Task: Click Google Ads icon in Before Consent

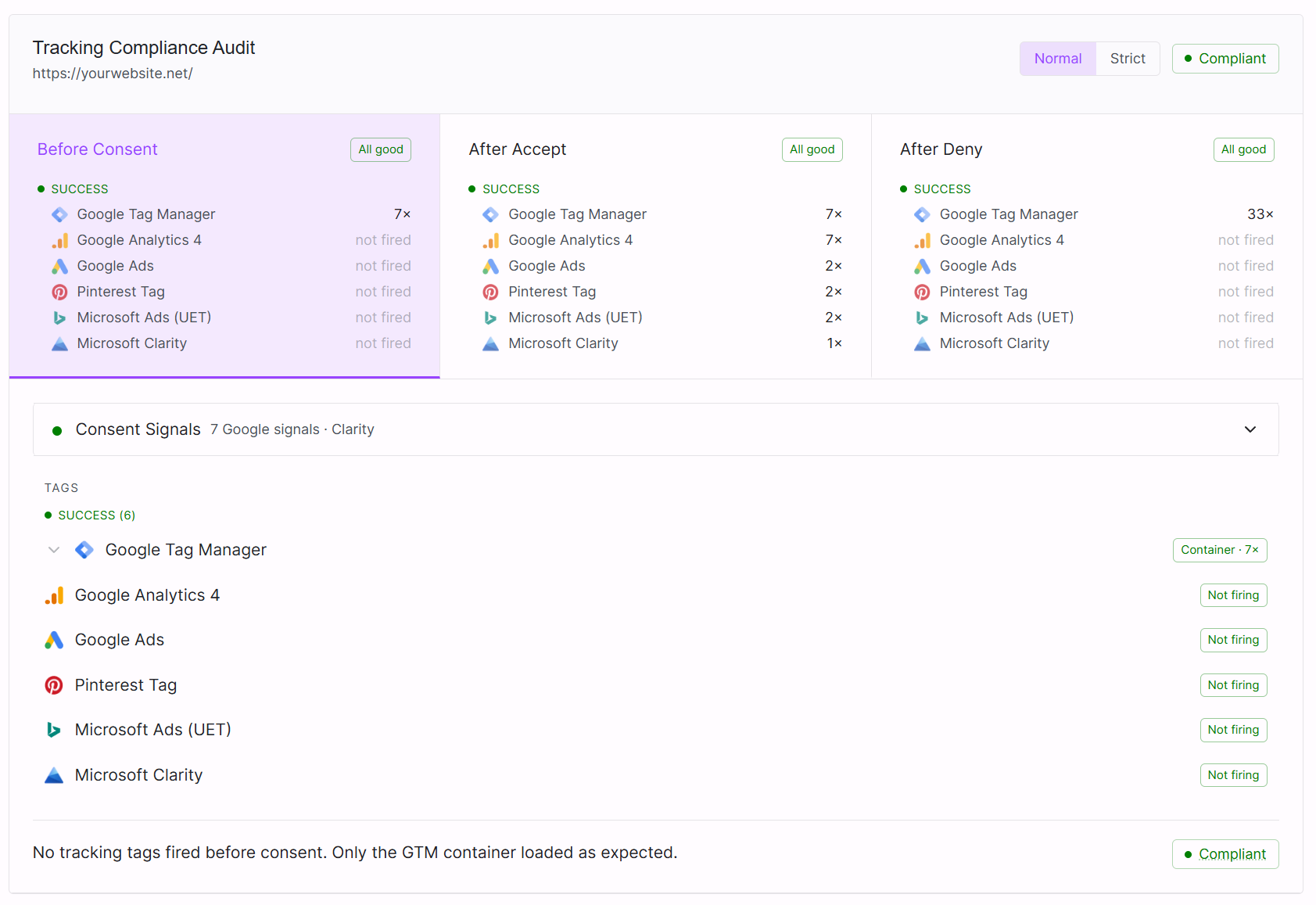Action: (59, 266)
